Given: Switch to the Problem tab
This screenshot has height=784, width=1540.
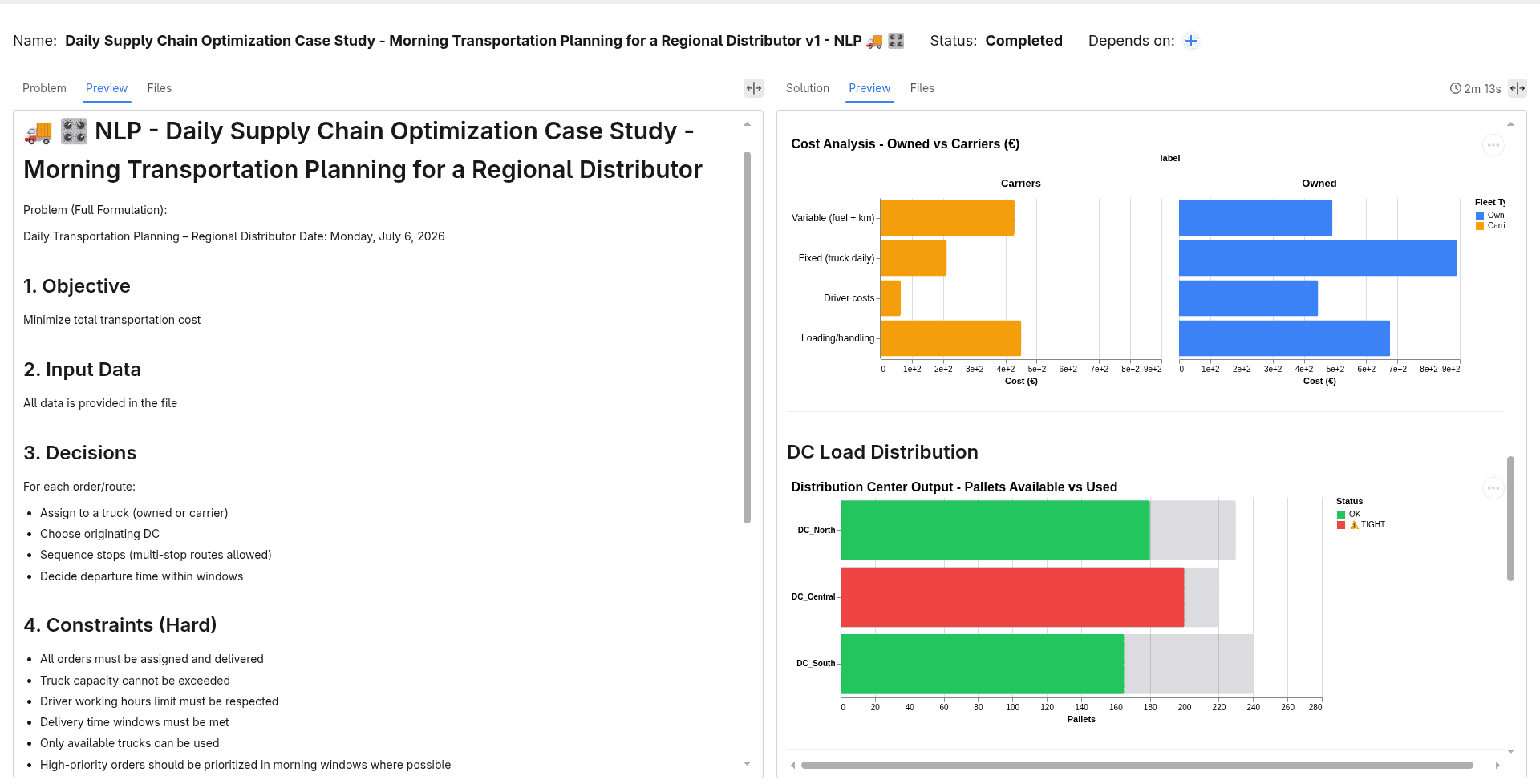Looking at the screenshot, I should click(44, 88).
